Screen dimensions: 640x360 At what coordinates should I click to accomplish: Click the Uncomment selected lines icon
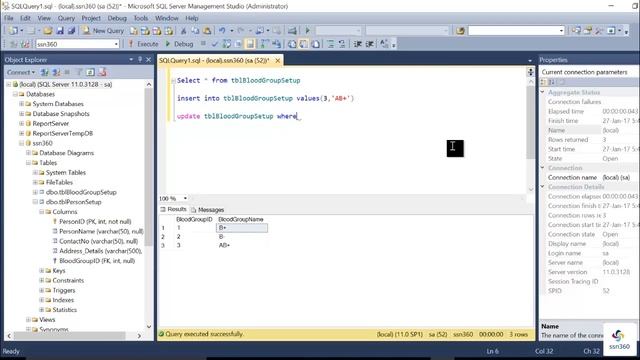342,44
